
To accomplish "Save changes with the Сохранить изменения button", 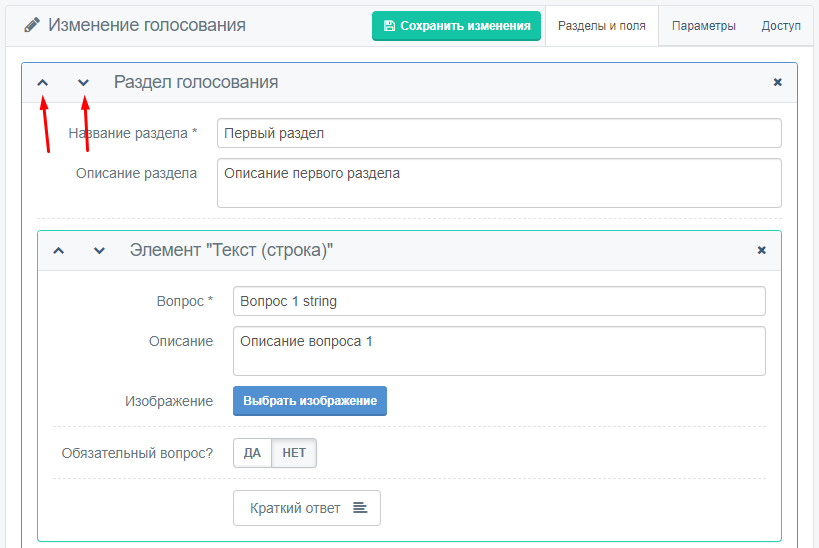I will 456,26.
